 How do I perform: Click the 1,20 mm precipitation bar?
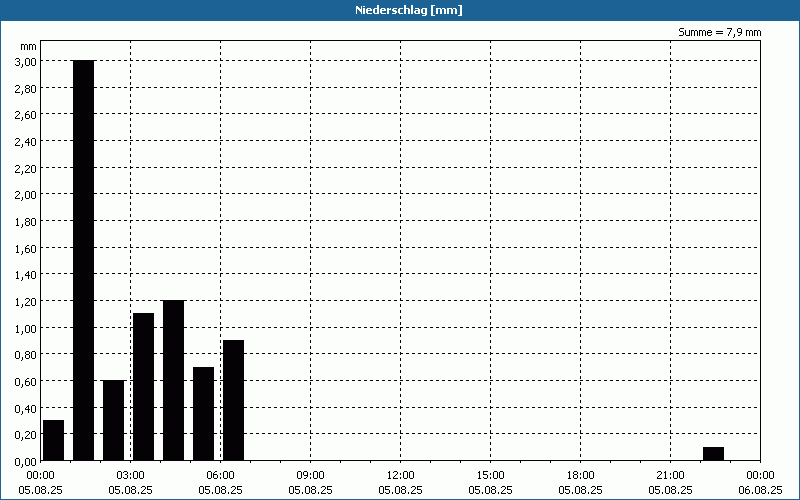[x=173, y=381]
